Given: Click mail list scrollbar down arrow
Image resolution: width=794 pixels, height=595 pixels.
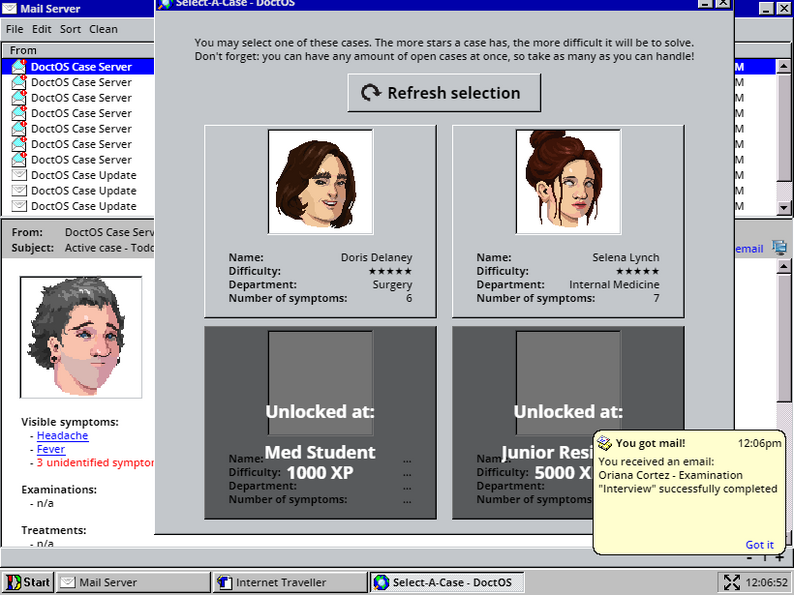Looking at the screenshot, I should coord(783,207).
